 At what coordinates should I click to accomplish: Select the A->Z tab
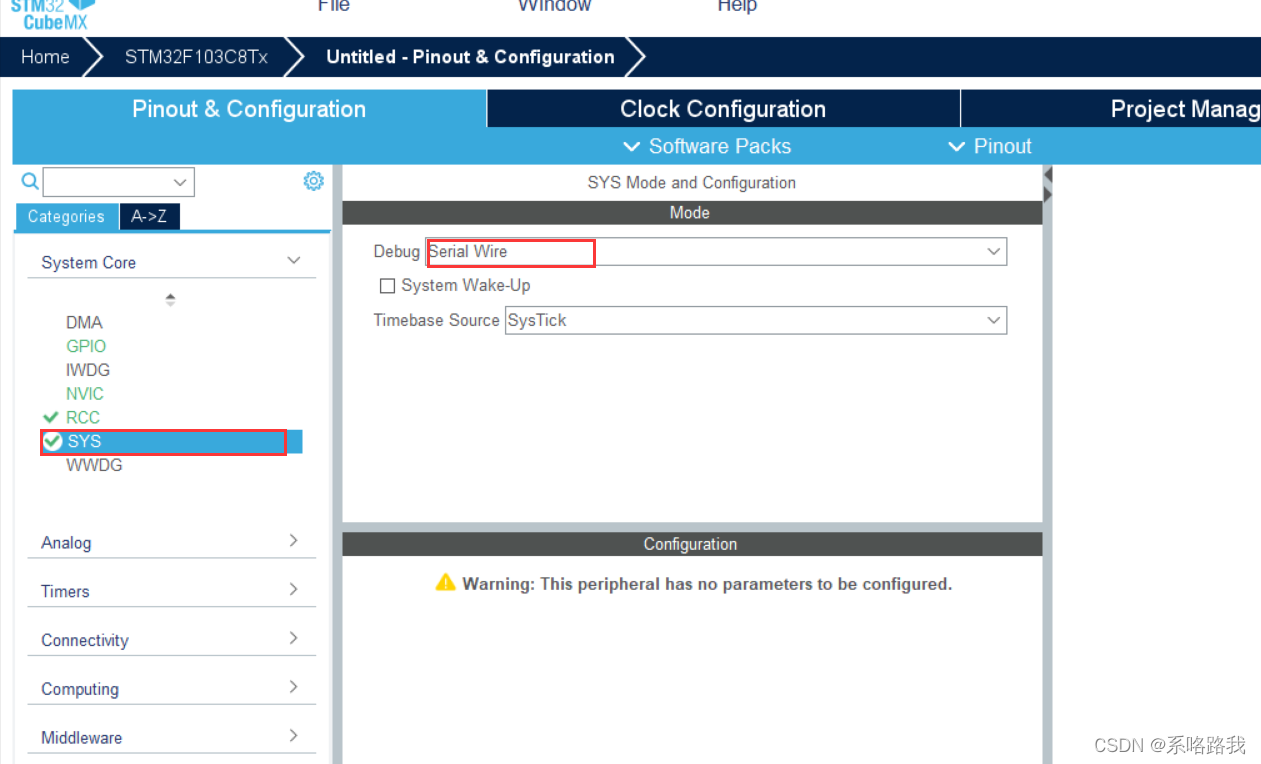coord(149,217)
